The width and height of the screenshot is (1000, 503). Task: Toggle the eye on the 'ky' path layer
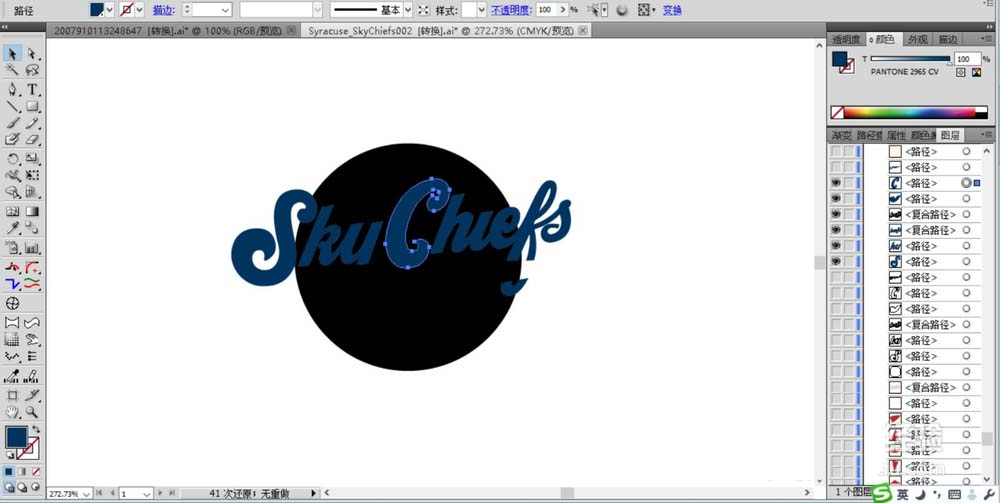[x=835, y=246]
